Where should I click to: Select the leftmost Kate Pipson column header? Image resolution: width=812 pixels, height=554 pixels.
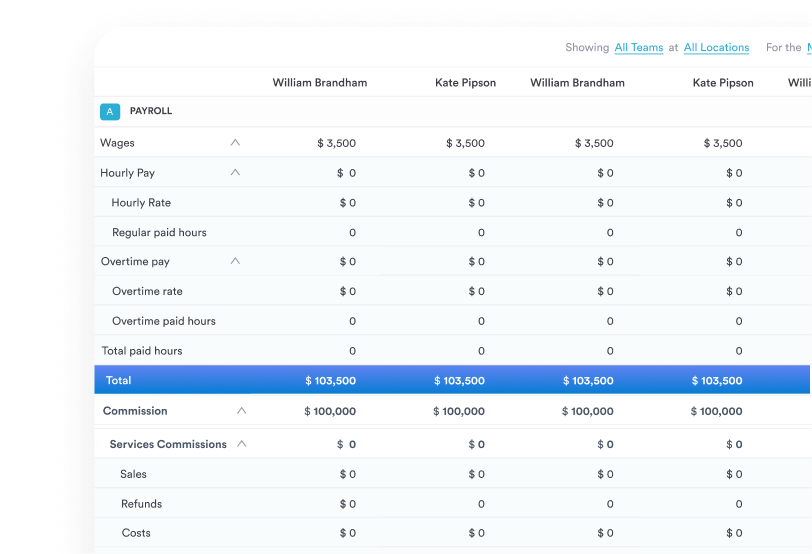point(465,83)
